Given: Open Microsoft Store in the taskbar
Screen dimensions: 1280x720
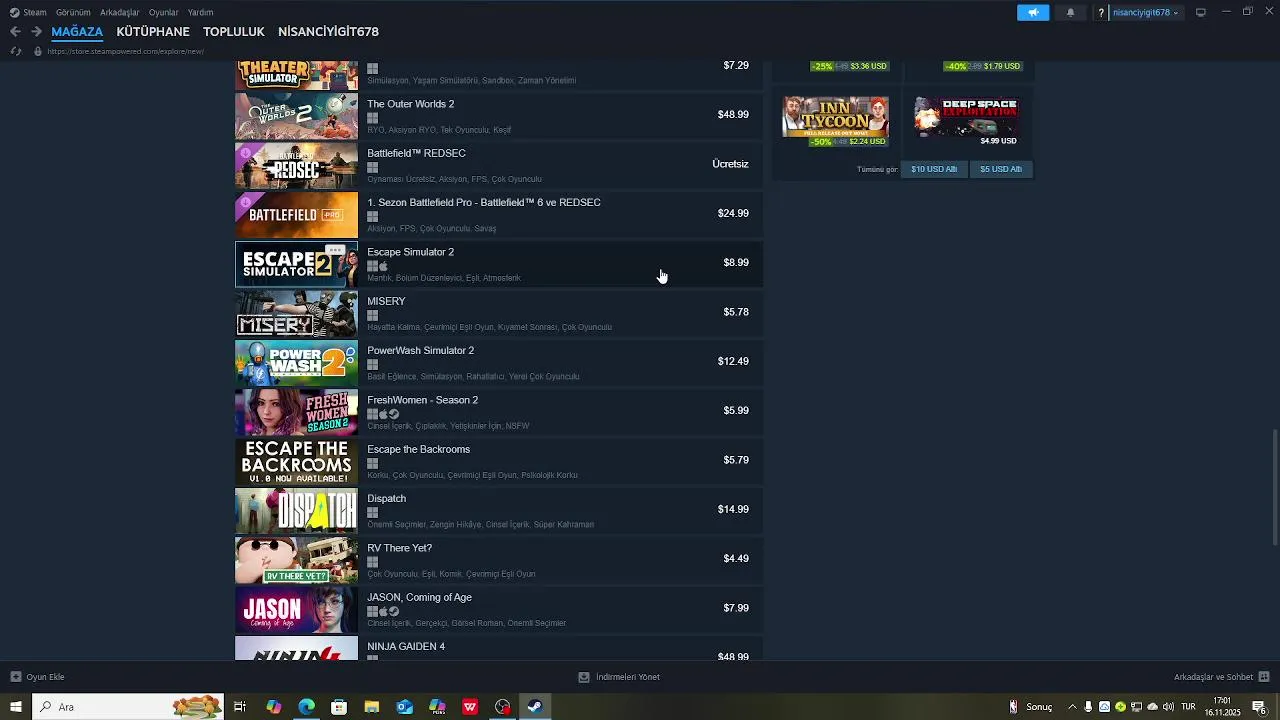Looking at the screenshot, I should [x=339, y=707].
